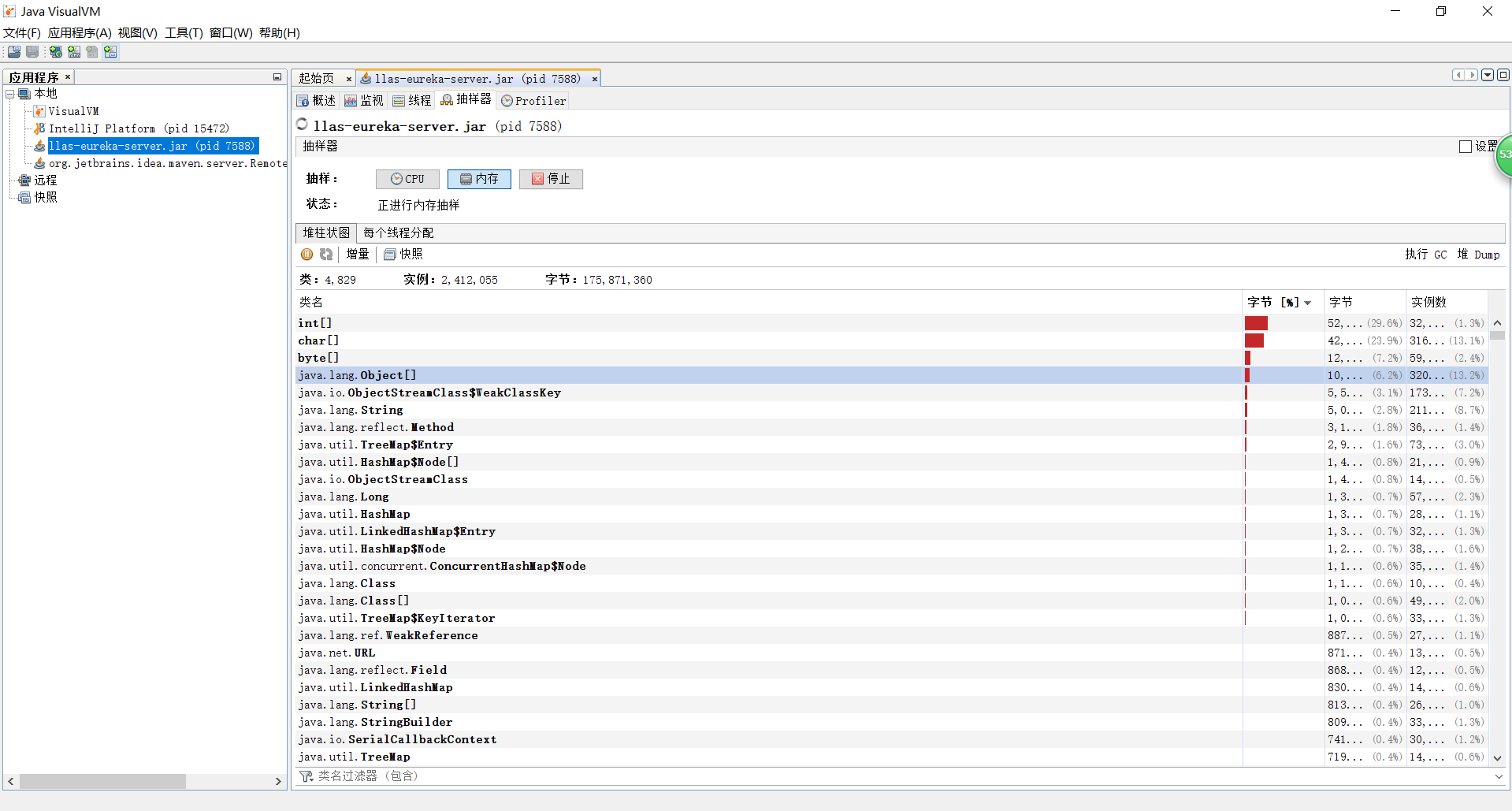Viewport: 1512px width, 811px height.
Task: Close the 起始页 tab
Action: [349, 79]
